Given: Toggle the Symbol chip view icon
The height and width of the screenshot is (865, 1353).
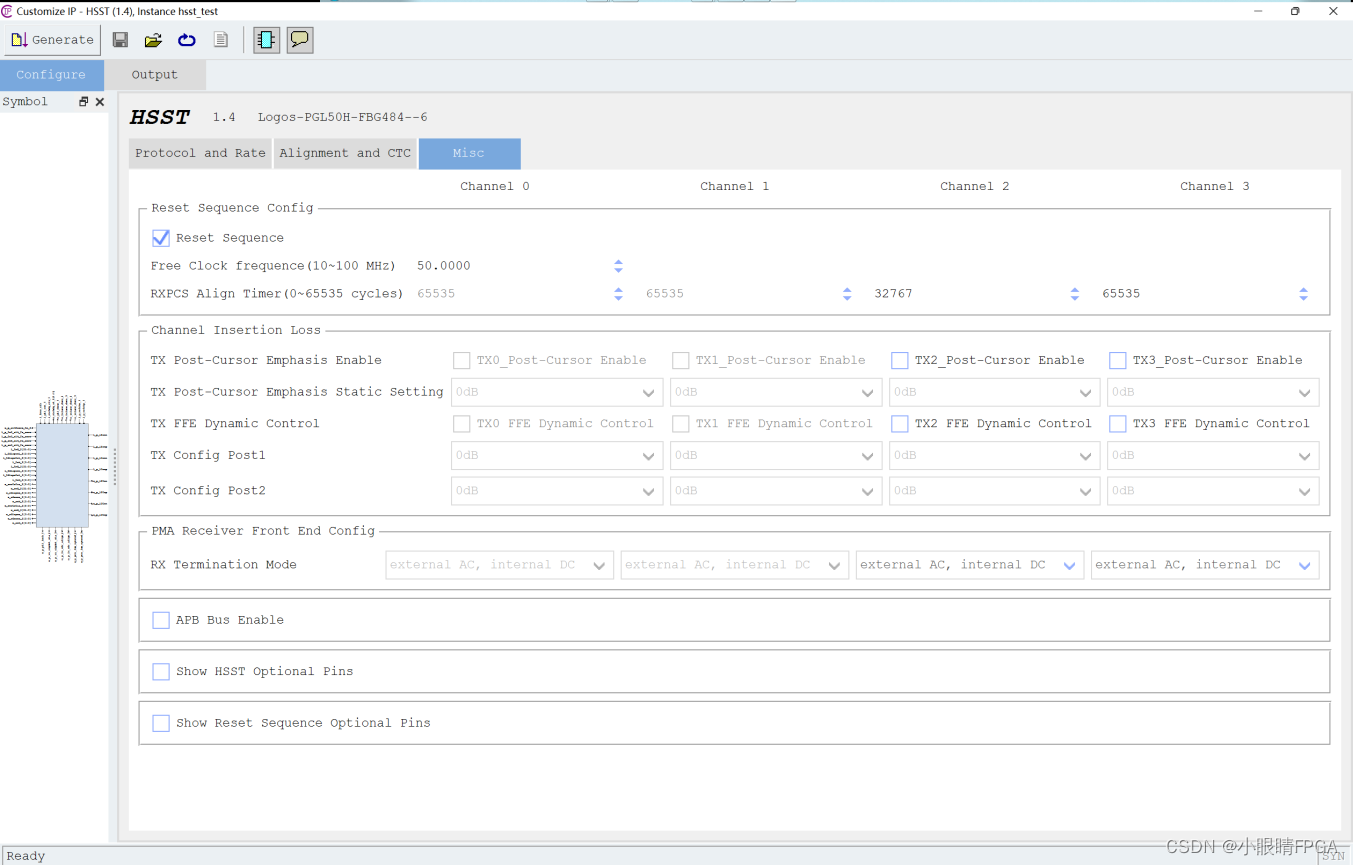Looking at the screenshot, I should point(266,40).
